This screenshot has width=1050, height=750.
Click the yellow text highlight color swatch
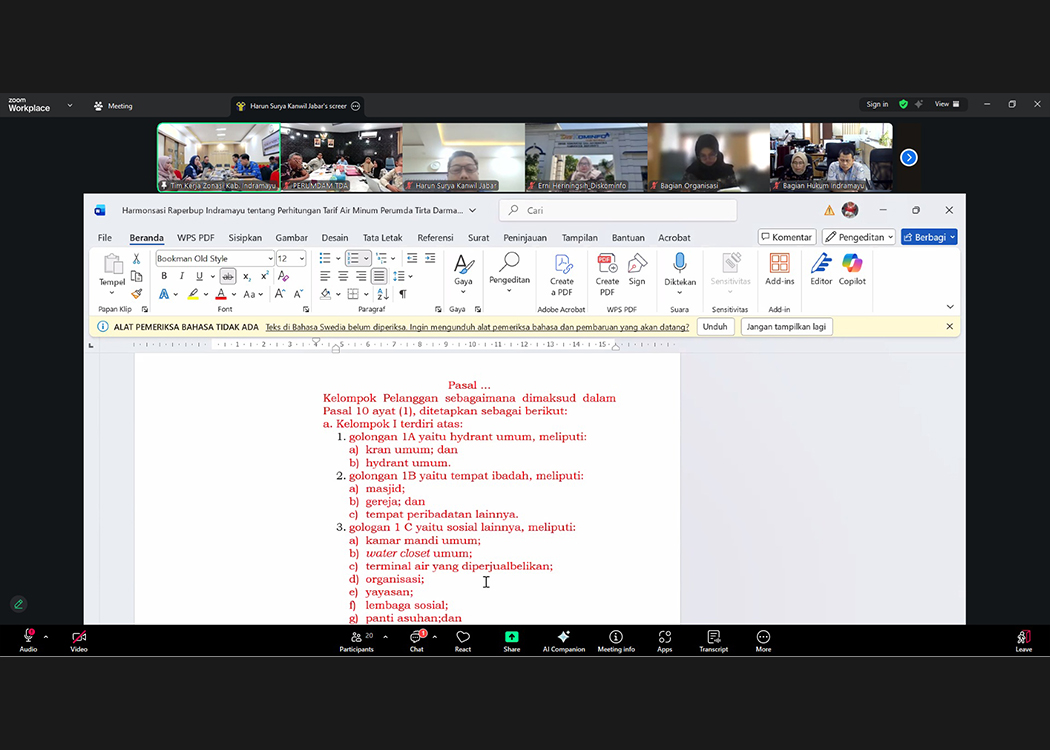[x=192, y=294]
